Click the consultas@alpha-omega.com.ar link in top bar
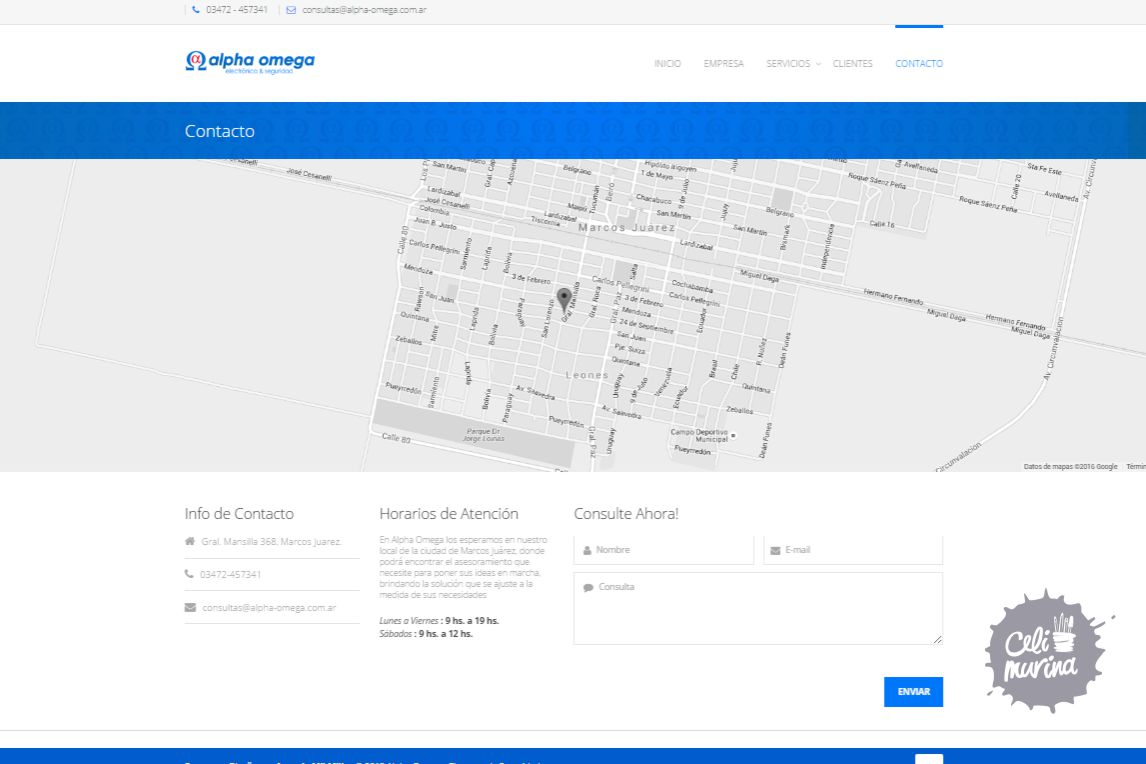 (364, 10)
